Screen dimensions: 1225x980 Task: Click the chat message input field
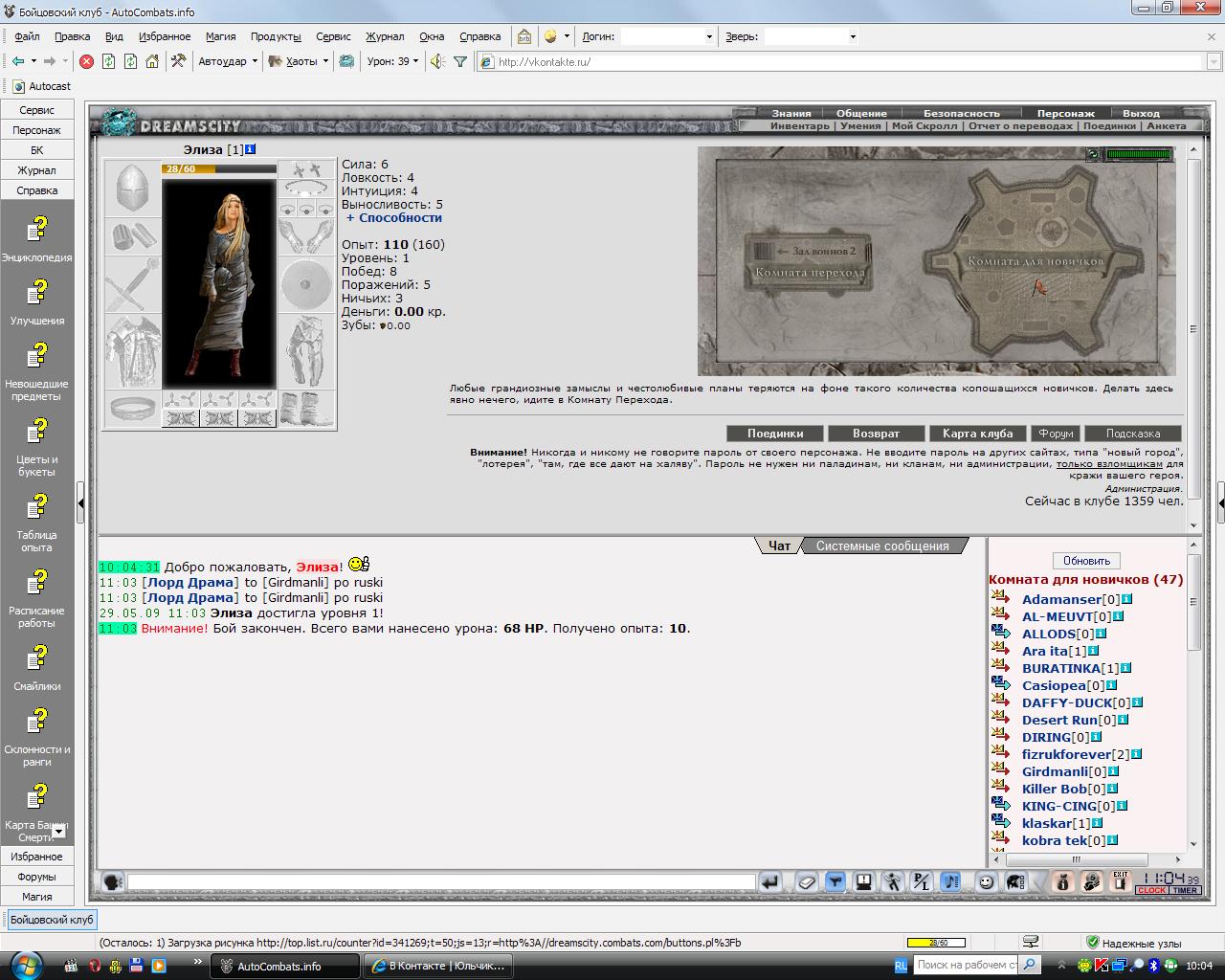click(441, 882)
